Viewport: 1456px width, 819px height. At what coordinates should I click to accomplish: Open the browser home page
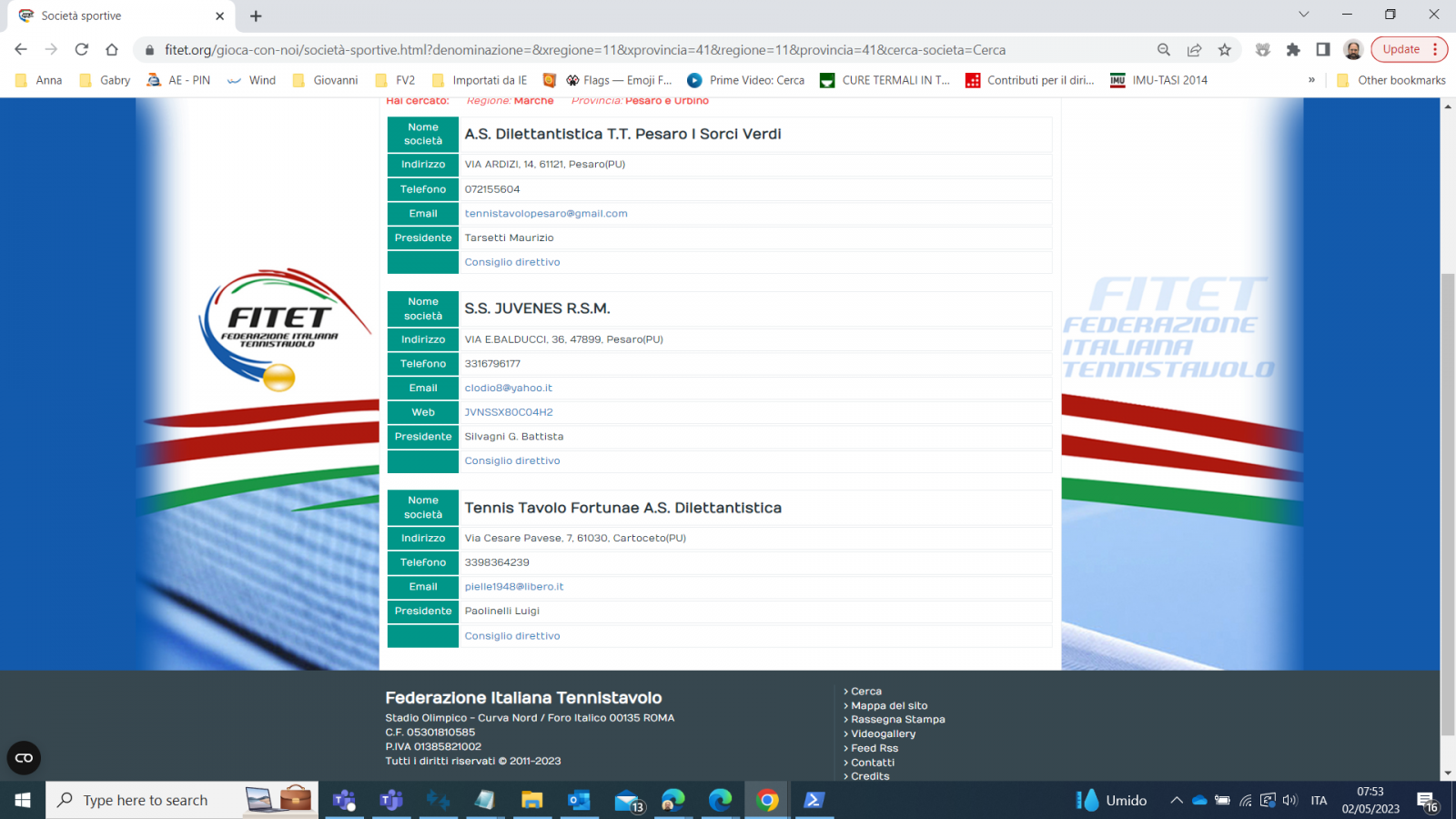coord(112,49)
